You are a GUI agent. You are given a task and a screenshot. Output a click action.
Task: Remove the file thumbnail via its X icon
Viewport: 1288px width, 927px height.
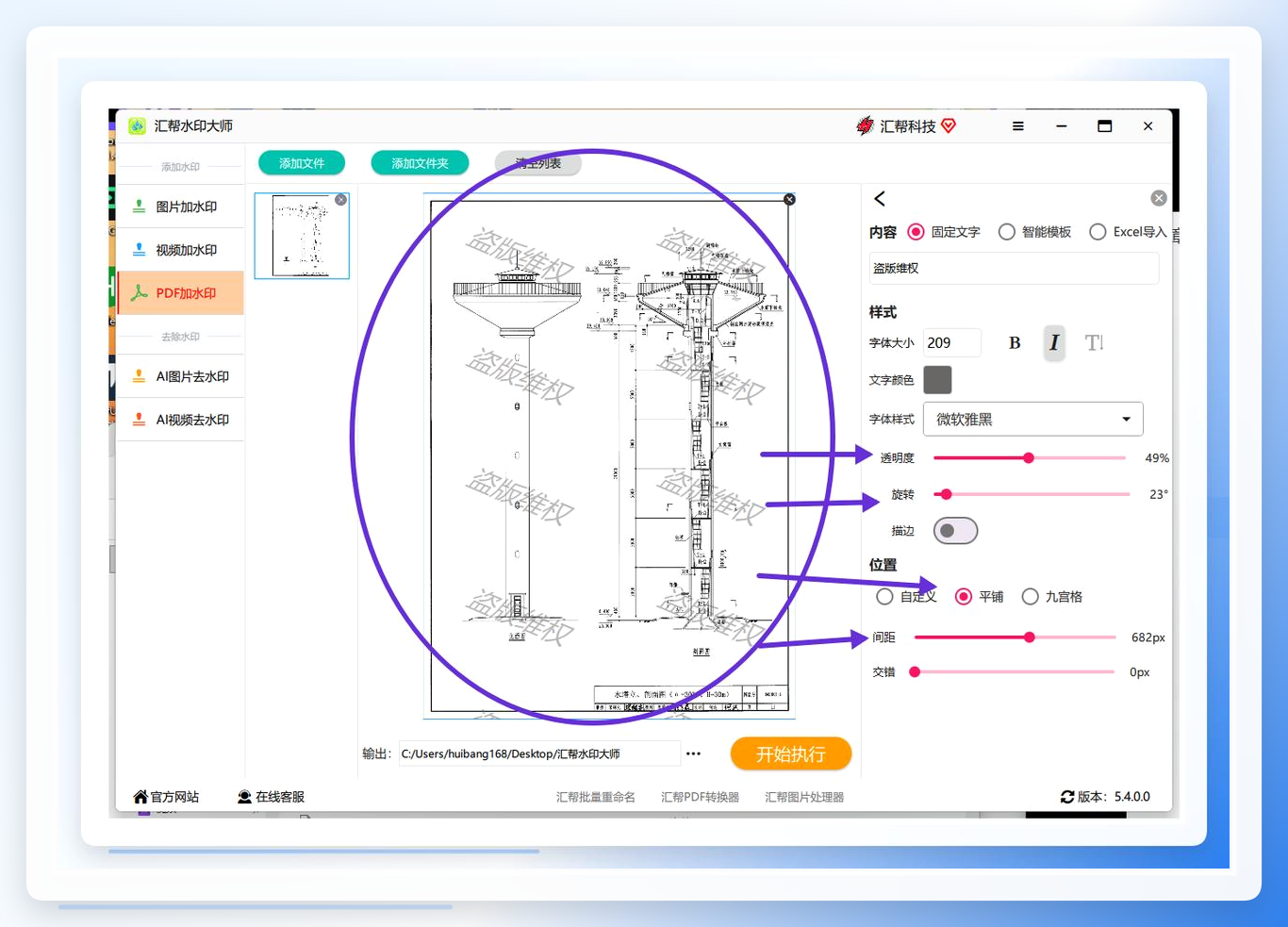(341, 200)
